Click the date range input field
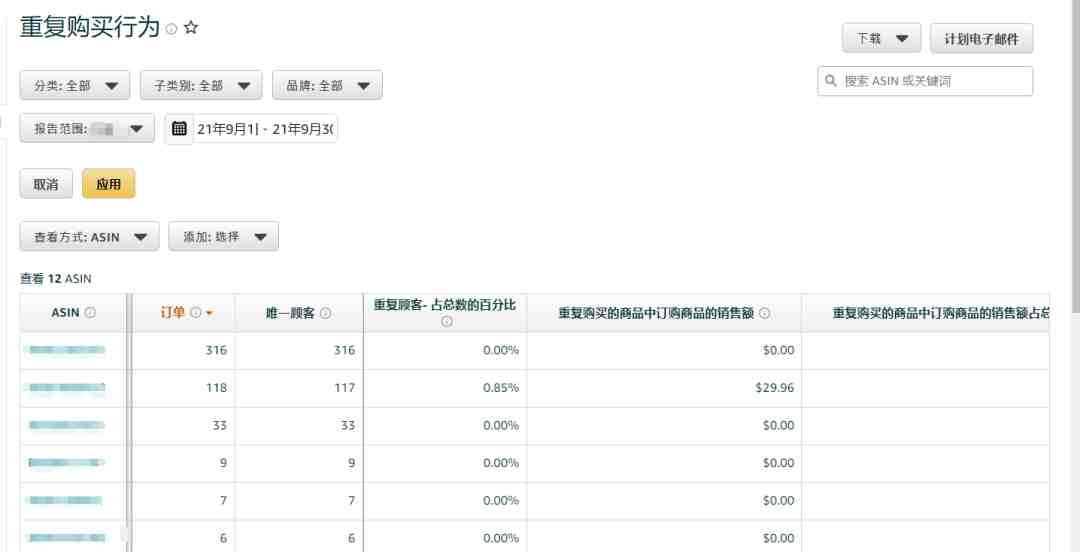The width and height of the screenshot is (1080, 552). click(x=265, y=128)
